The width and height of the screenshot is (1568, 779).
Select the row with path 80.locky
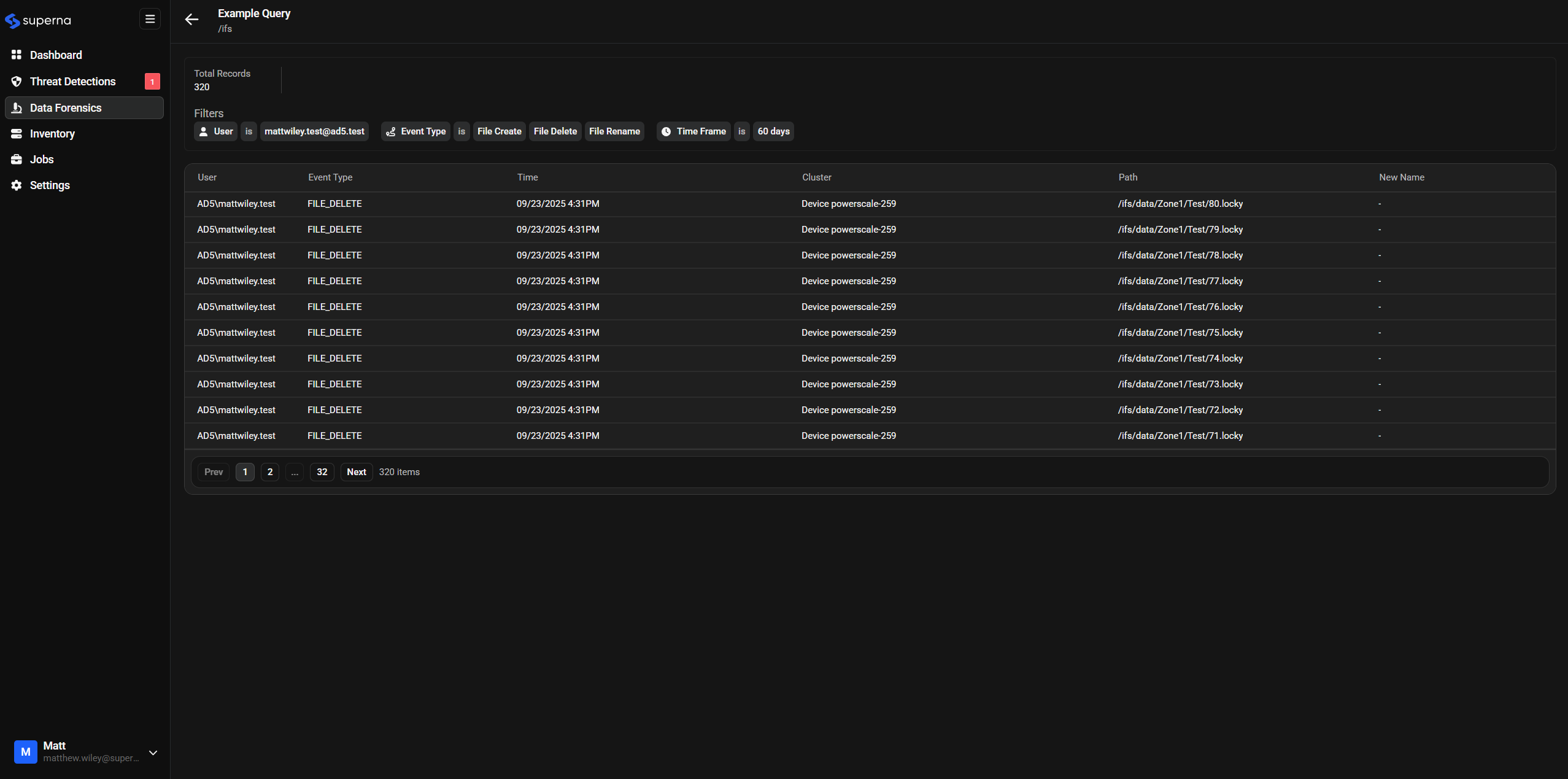pyautogui.click(x=870, y=204)
